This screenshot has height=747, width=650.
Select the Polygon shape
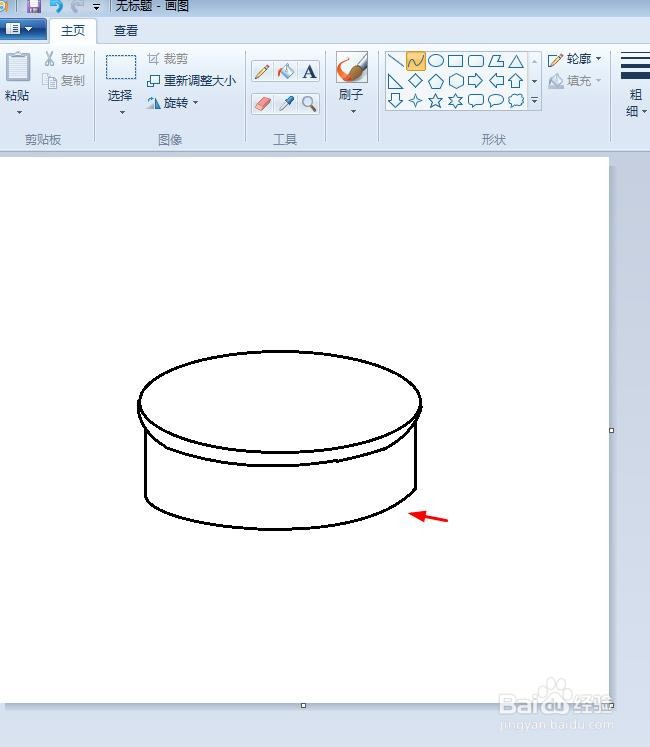(496, 61)
